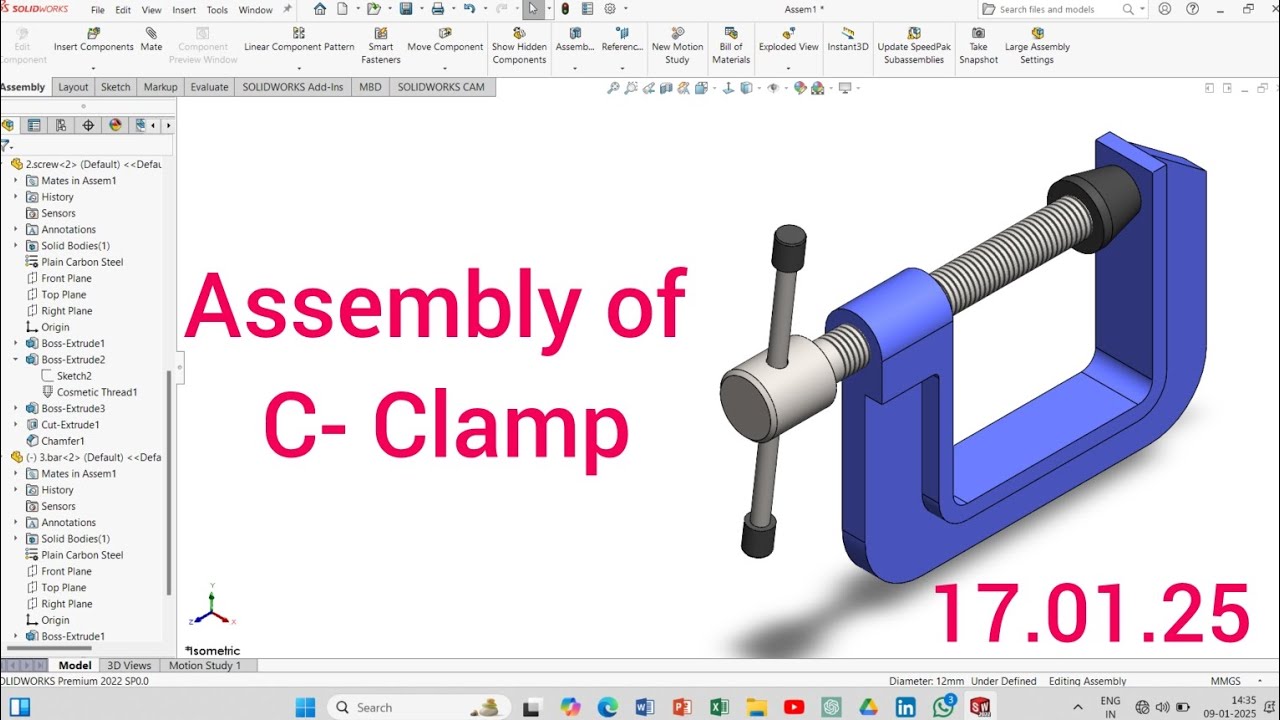The width and height of the screenshot is (1280, 720).
Task: Select Chamfer1 feature in the tree
Action: [x=55, y=441]
